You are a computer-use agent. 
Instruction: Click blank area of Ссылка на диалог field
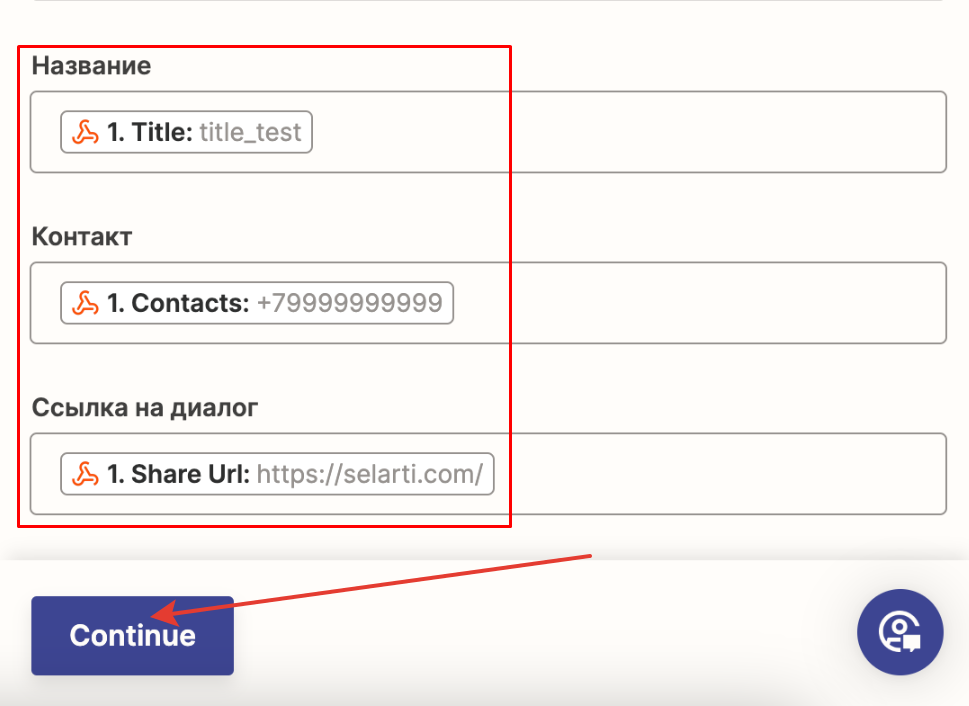[x=720, y=474]
